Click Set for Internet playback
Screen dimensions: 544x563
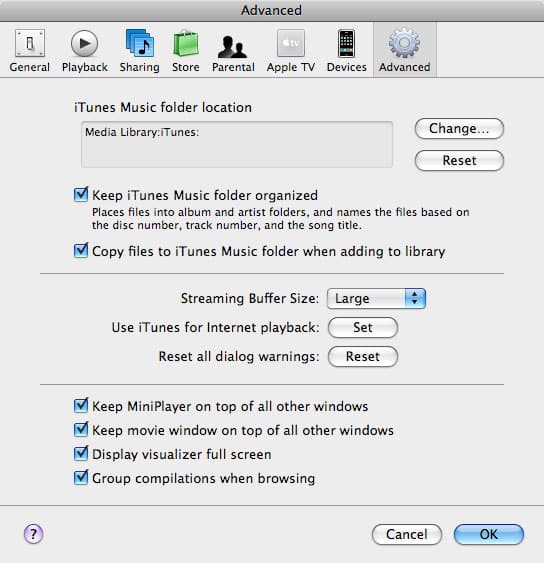(x=363, y=327)
